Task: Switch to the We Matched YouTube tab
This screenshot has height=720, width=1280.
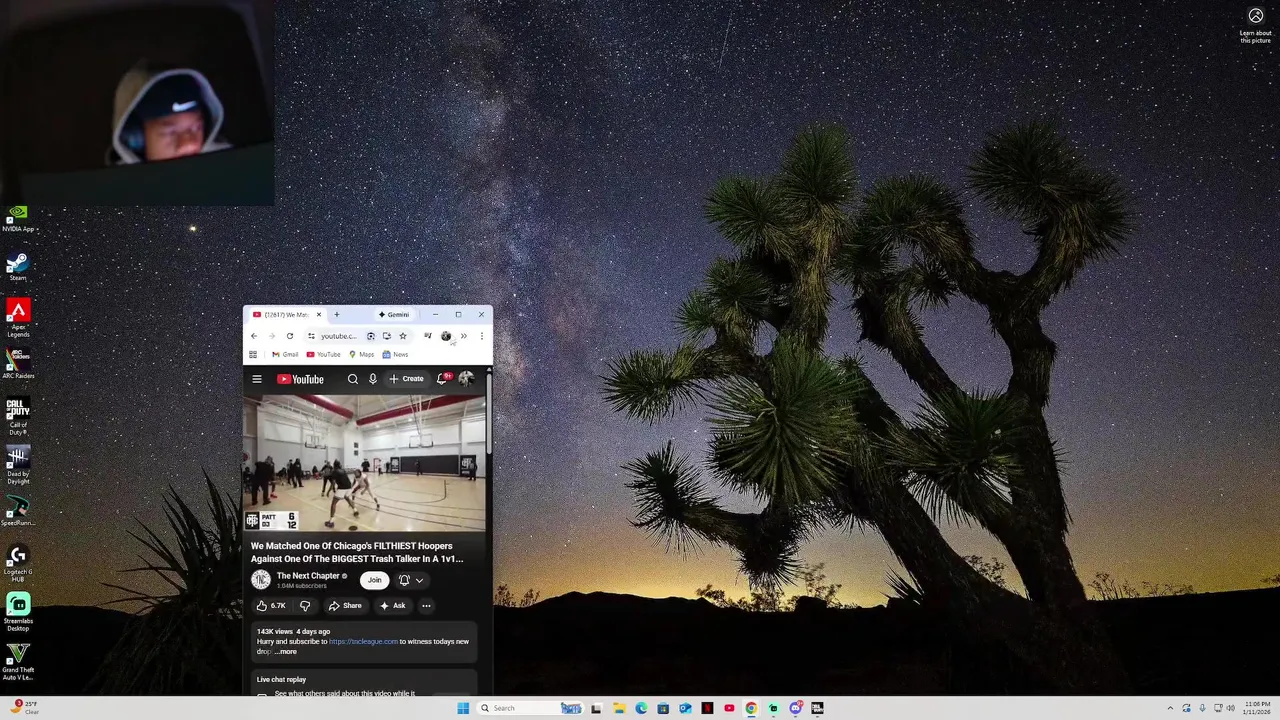Action: [286, 314]
